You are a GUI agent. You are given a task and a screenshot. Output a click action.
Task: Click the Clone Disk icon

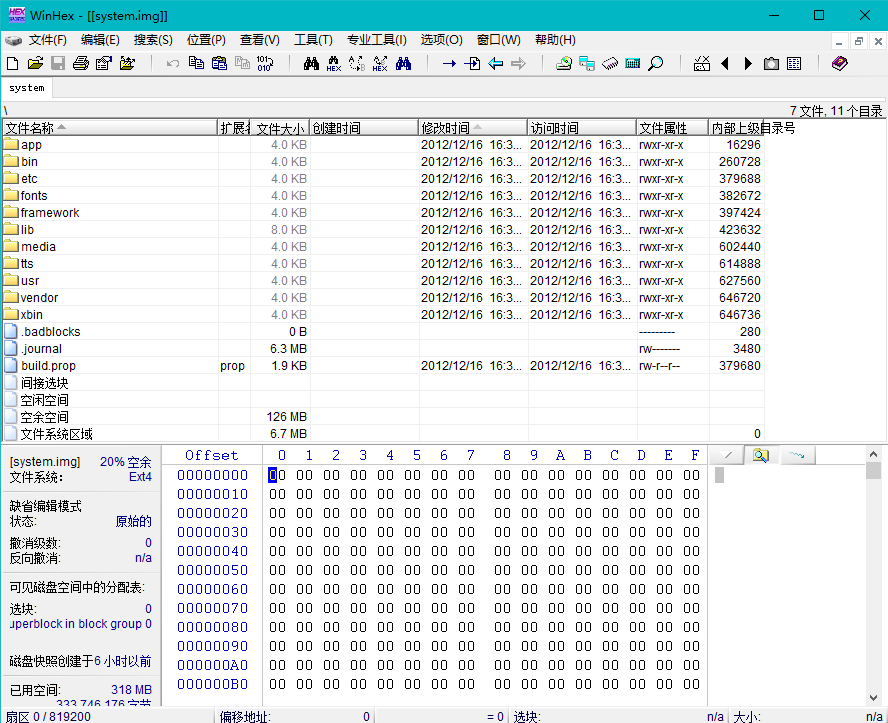(587, 63)
